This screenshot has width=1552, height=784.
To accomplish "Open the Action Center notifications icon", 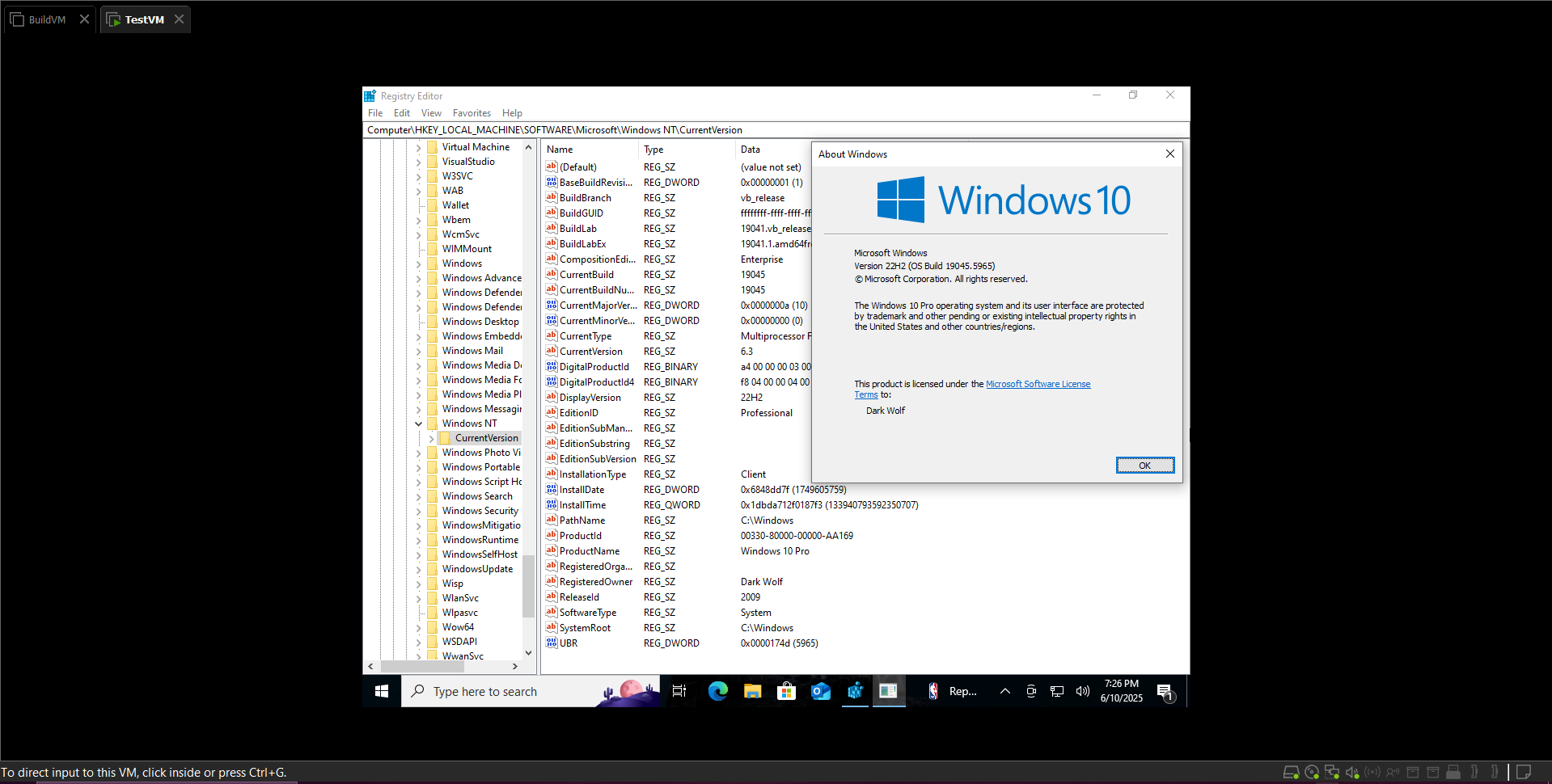I will tap(1165, 692).
